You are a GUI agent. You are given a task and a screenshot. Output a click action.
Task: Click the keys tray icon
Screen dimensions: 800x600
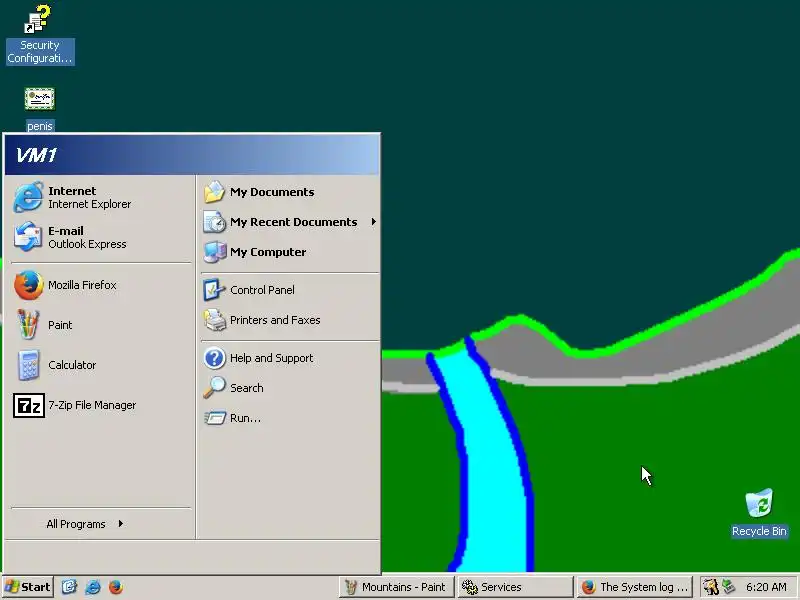click(x=711, y=587)
